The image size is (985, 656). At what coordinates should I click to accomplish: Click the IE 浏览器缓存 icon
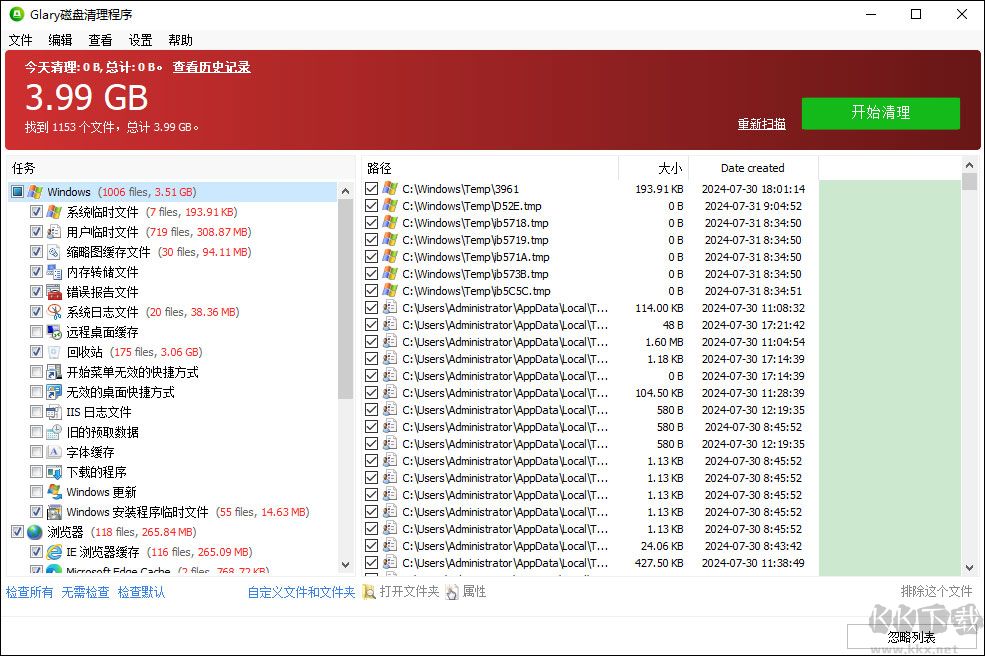tap(55, 552)
